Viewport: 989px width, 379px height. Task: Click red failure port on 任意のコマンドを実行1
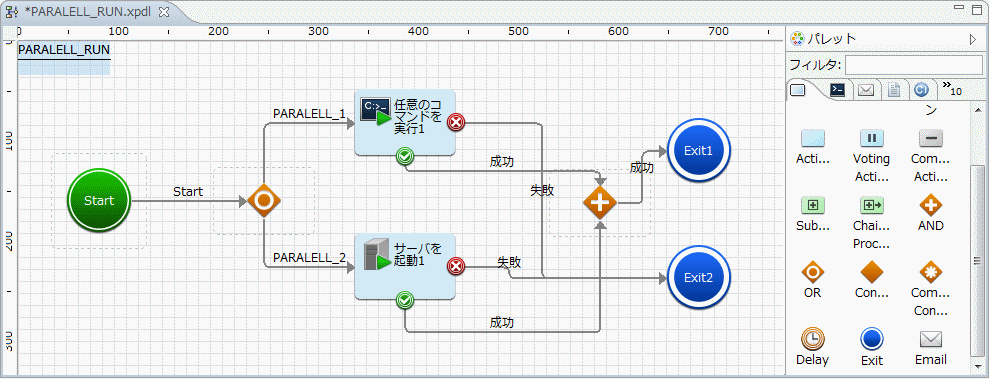(455, 122)
